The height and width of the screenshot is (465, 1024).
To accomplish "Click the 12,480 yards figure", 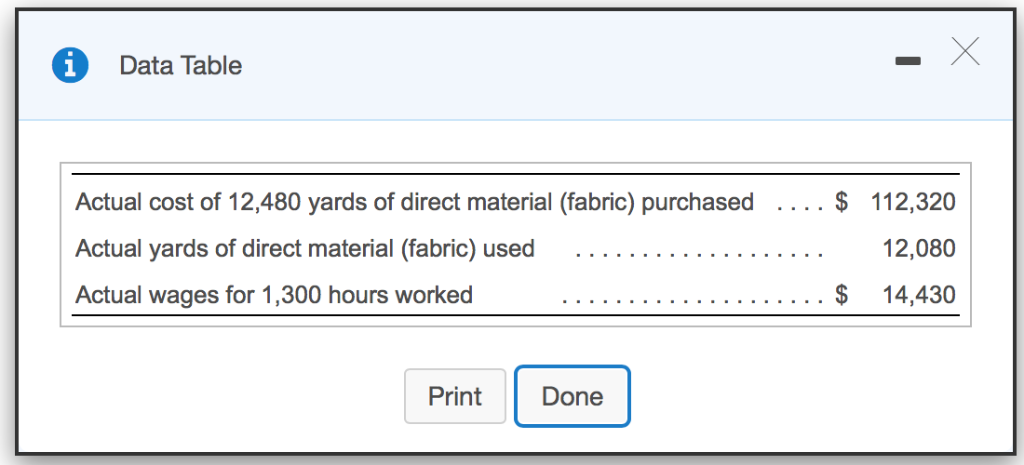I will click(x=264, y=202).
